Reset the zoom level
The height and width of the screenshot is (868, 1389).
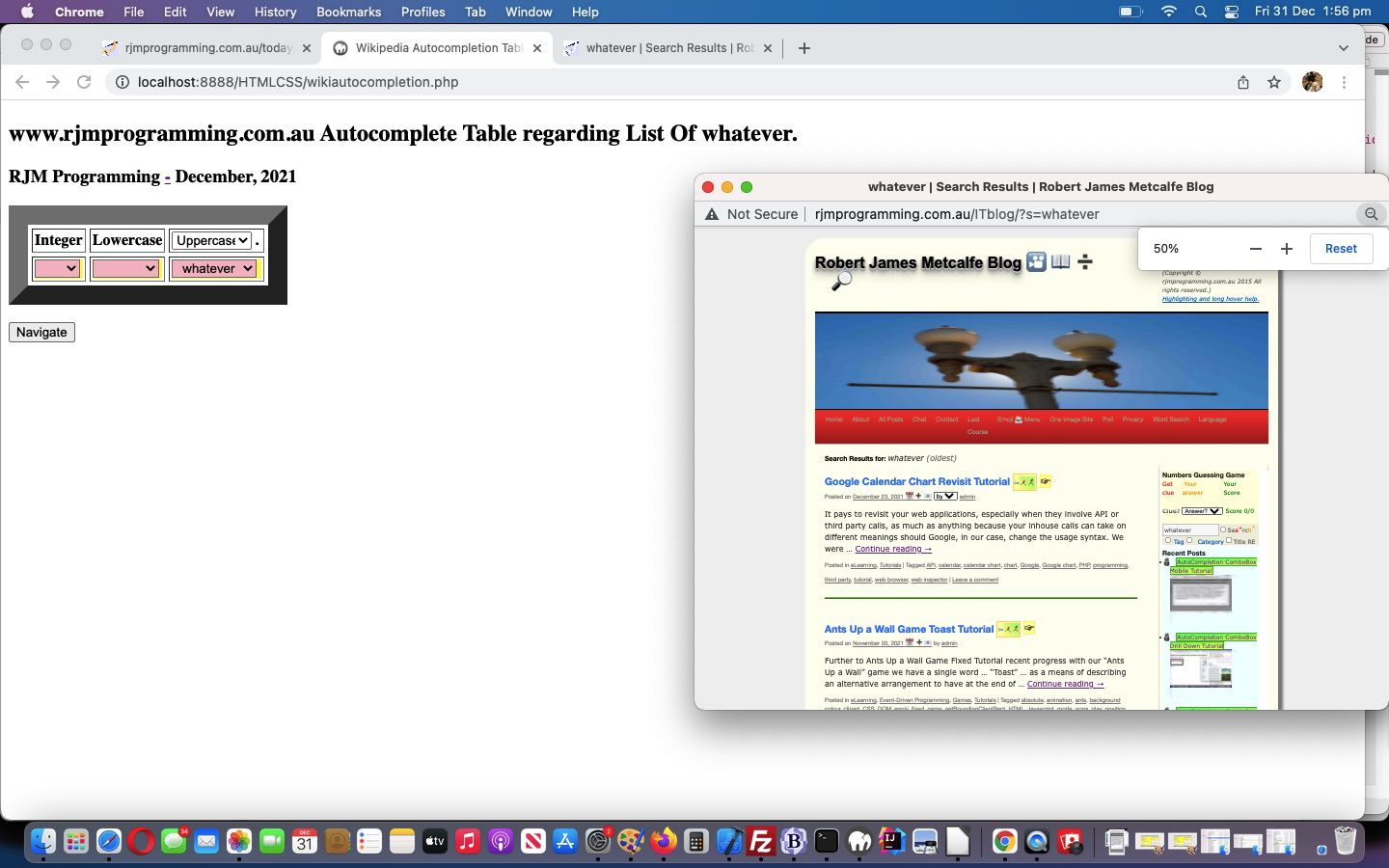(x=1341, y=249)
